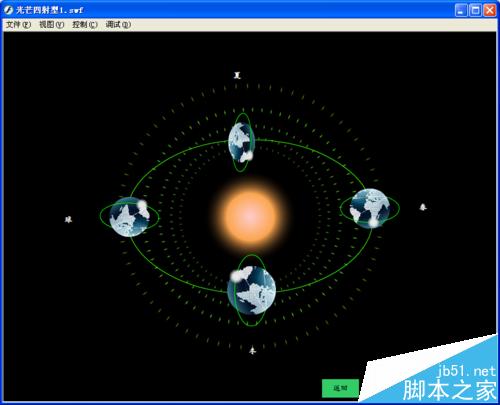
Task: Open the 文件(F) menu
Action: [18, 25]
